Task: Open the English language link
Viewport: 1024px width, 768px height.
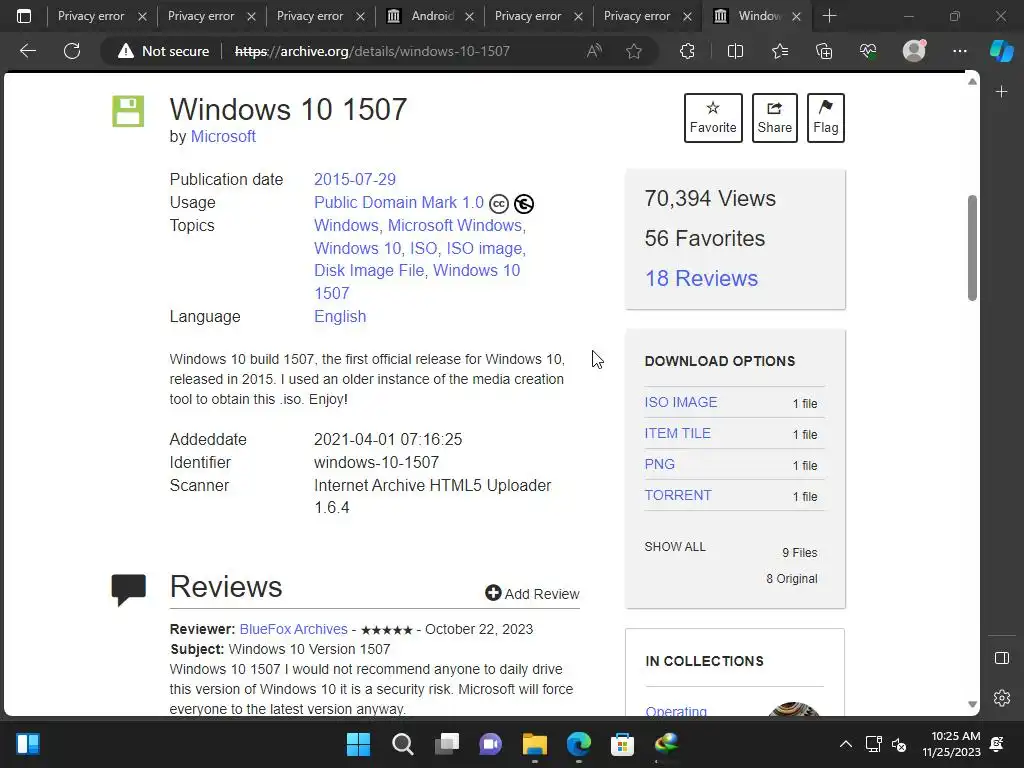Action: pyautogui.click(x=340, y=317)
